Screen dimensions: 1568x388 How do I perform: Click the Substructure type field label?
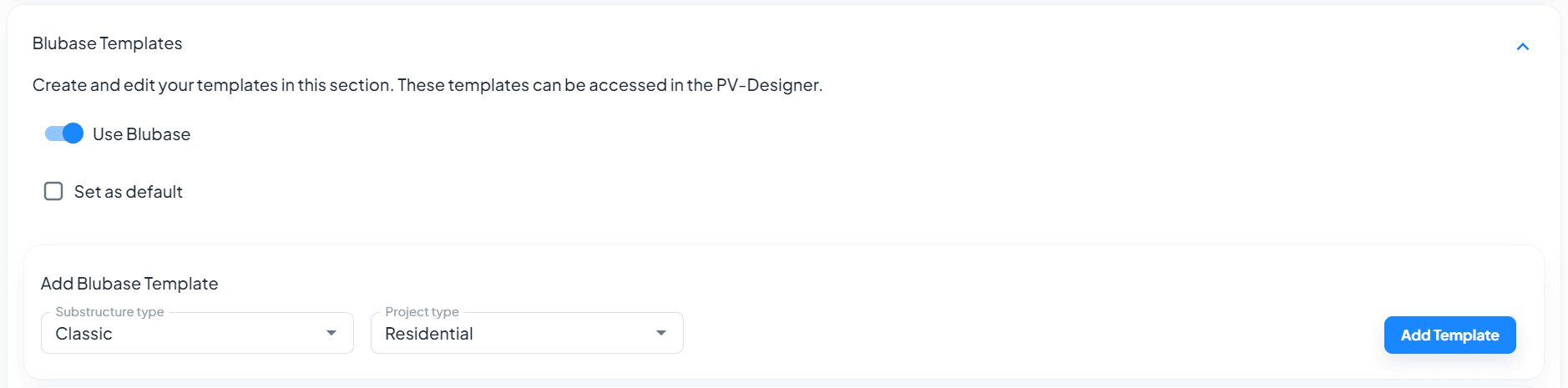109,312
